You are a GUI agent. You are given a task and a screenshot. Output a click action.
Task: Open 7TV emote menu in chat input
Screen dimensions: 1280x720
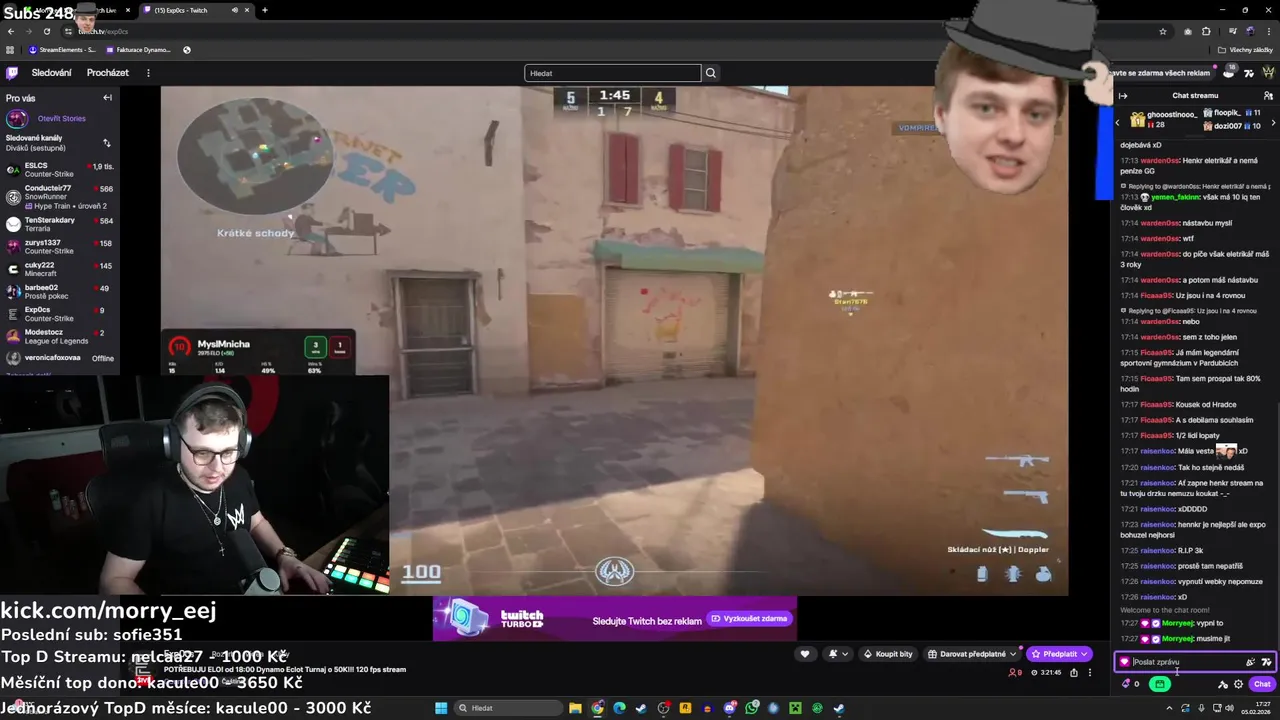(1266, 662)
